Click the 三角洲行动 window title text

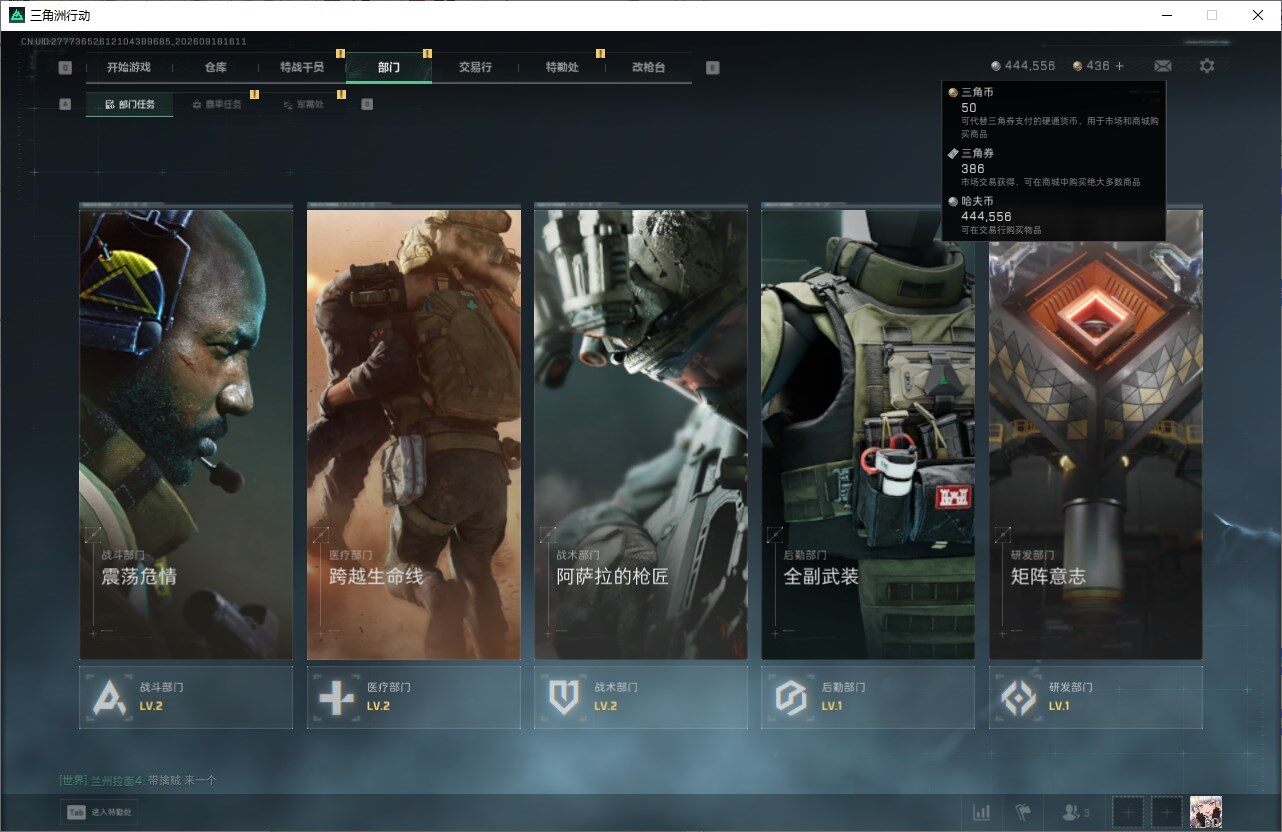click(x=60, y=15)
